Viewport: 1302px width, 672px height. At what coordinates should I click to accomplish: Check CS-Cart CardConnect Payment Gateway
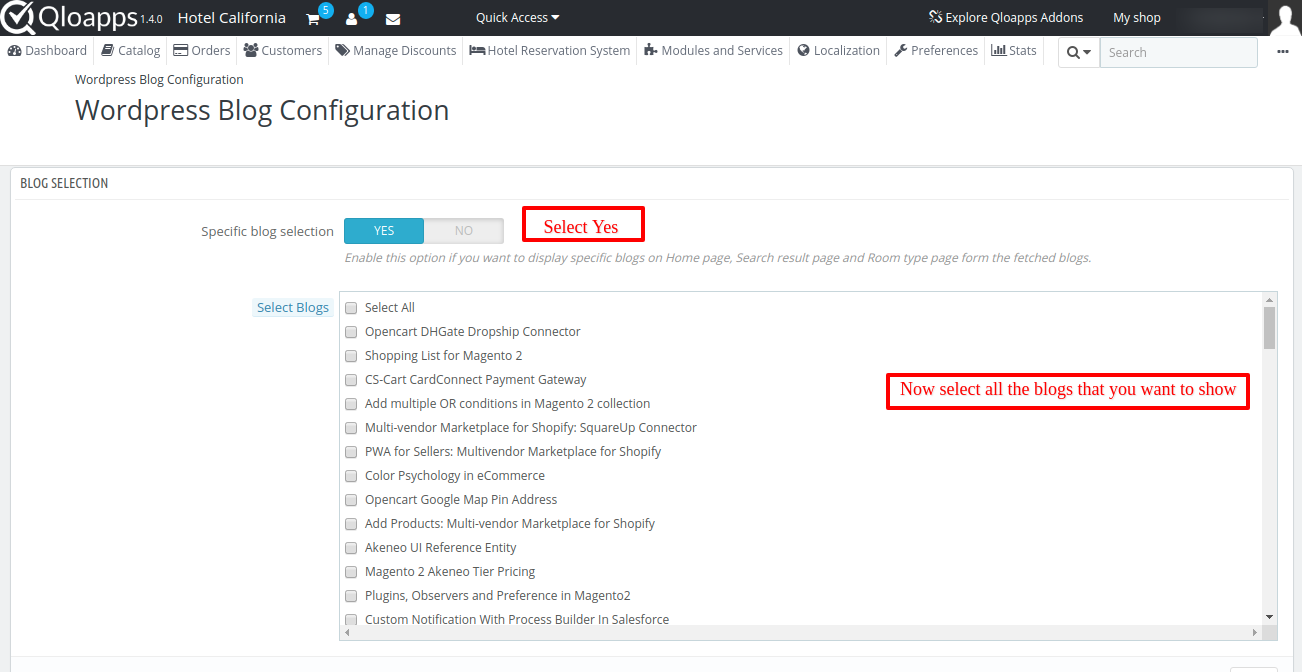pyautogui.click(x=351, y=380)
